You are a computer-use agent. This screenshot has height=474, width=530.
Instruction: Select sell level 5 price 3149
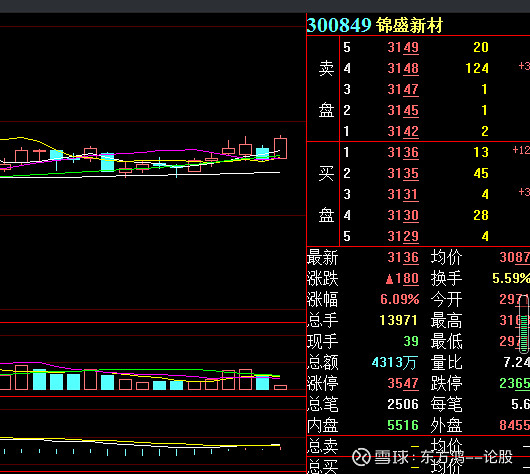tap(403, 48)
